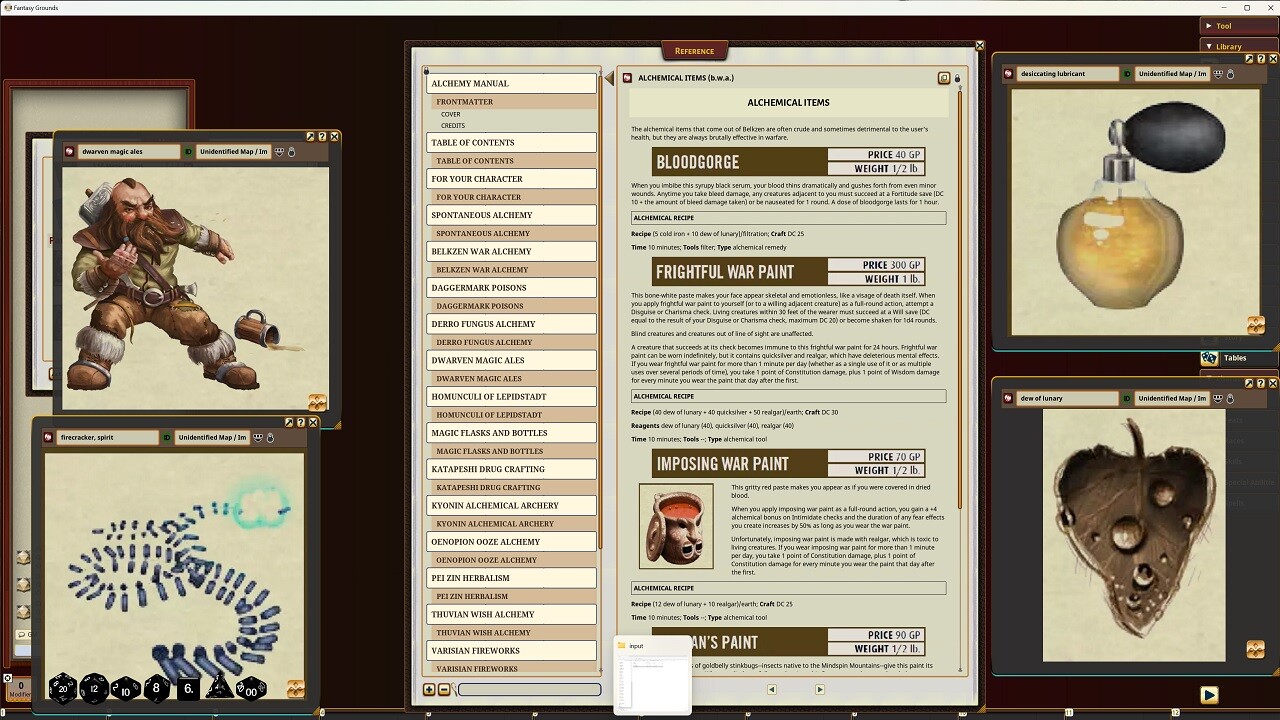Click the plus zoom button in reference window
Screen dimensions: 1280x720
pyautogui.click(x=430, y=689)
